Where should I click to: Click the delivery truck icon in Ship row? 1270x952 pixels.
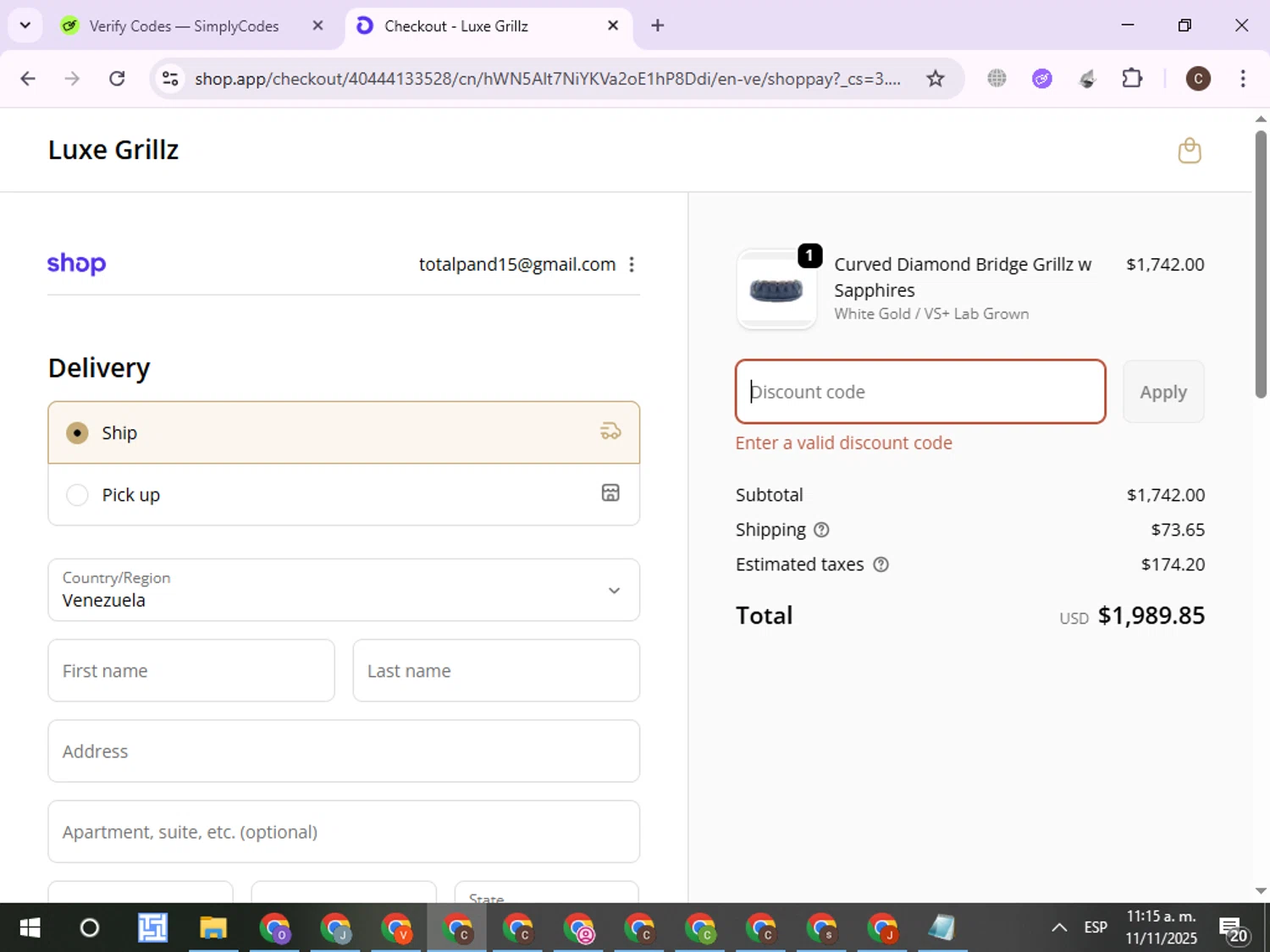[x=610, y=432]
